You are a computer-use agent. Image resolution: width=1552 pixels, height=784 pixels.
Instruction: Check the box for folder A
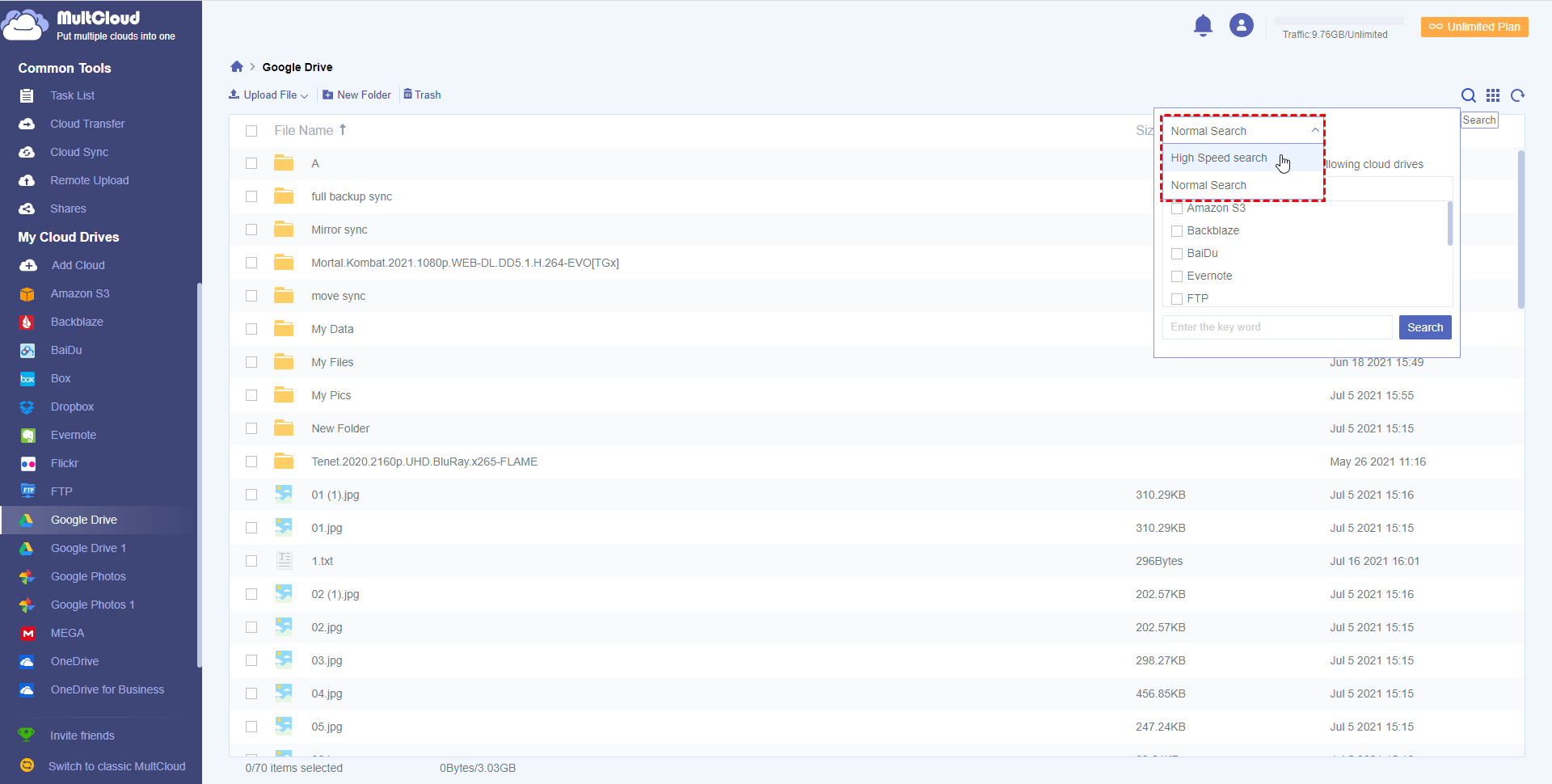251,163
